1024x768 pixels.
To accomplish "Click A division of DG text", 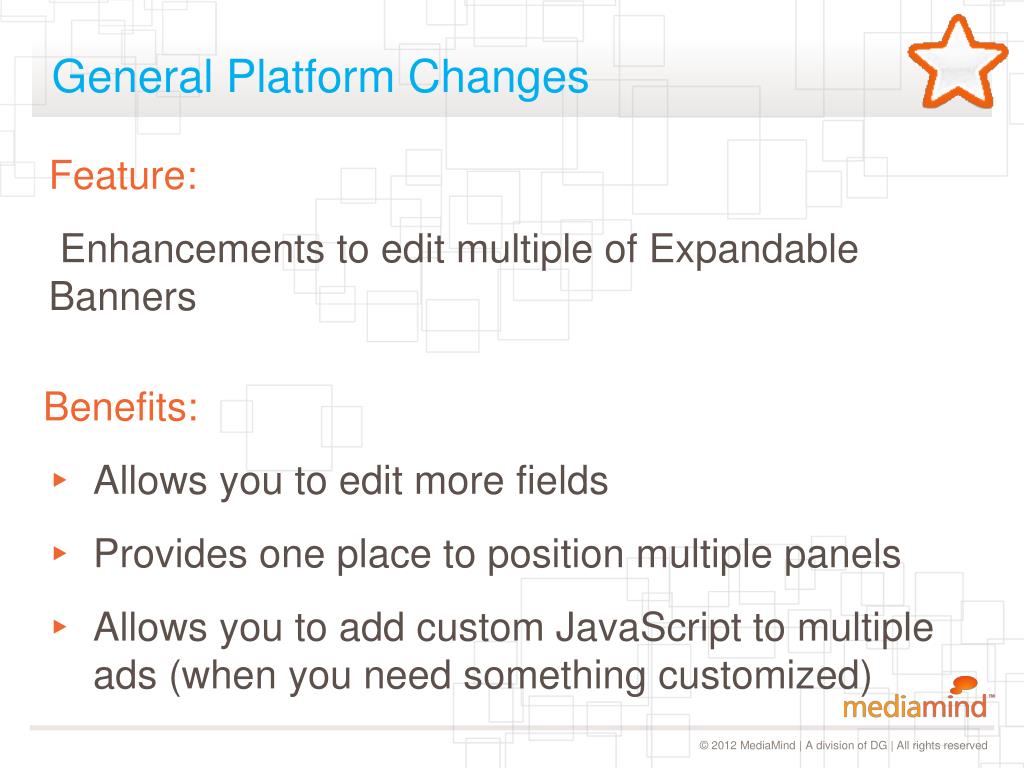I will pos(846,745).
